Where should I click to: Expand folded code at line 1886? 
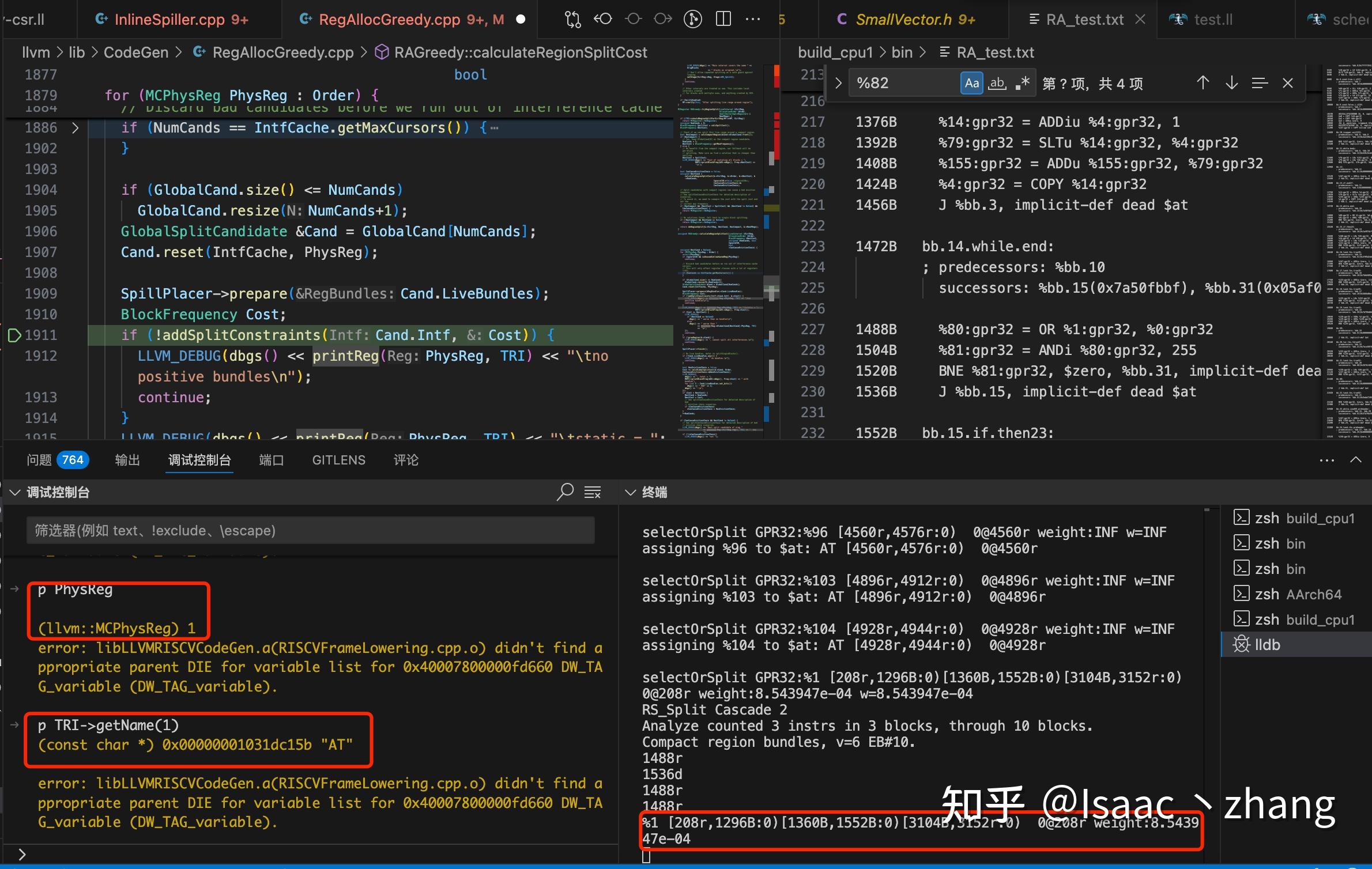click(x=75, y=127)
